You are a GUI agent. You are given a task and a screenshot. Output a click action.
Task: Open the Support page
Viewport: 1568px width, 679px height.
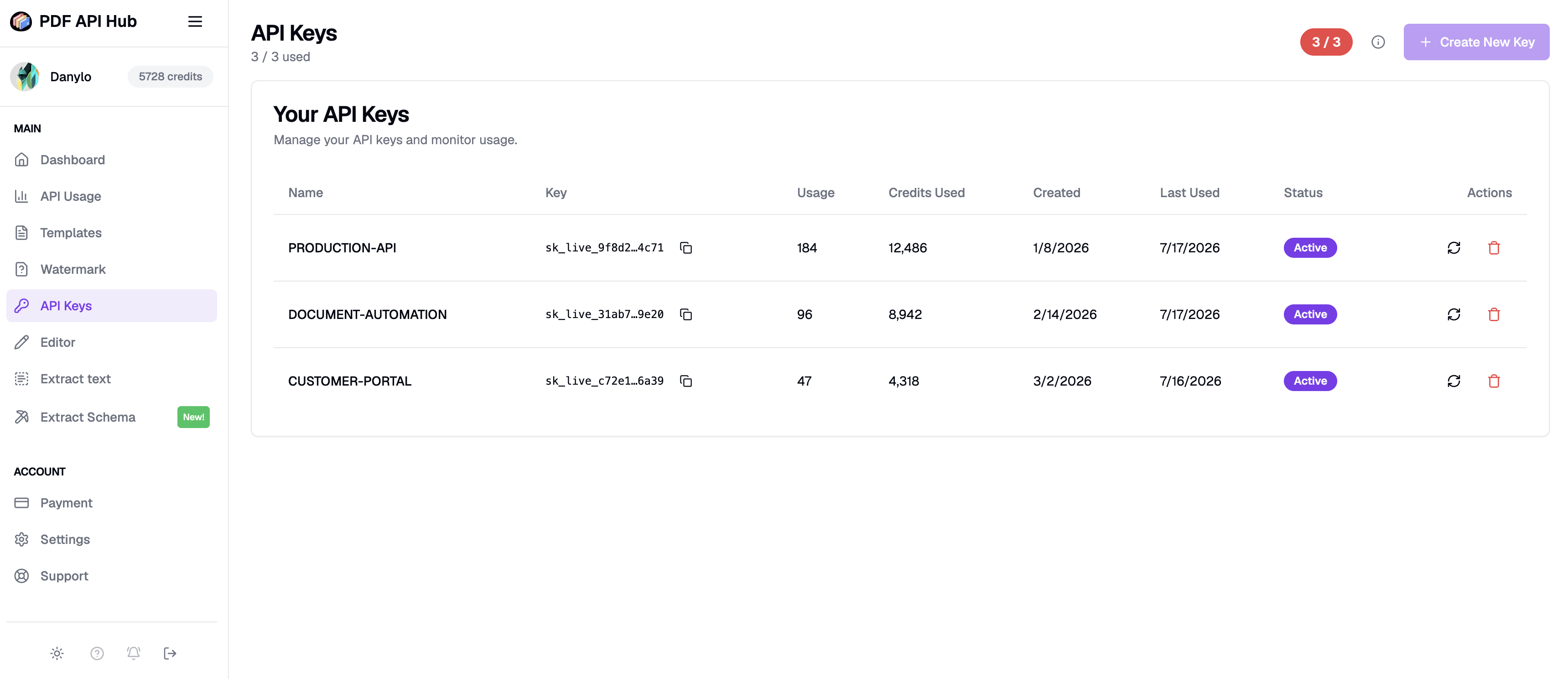coord(111,576)
